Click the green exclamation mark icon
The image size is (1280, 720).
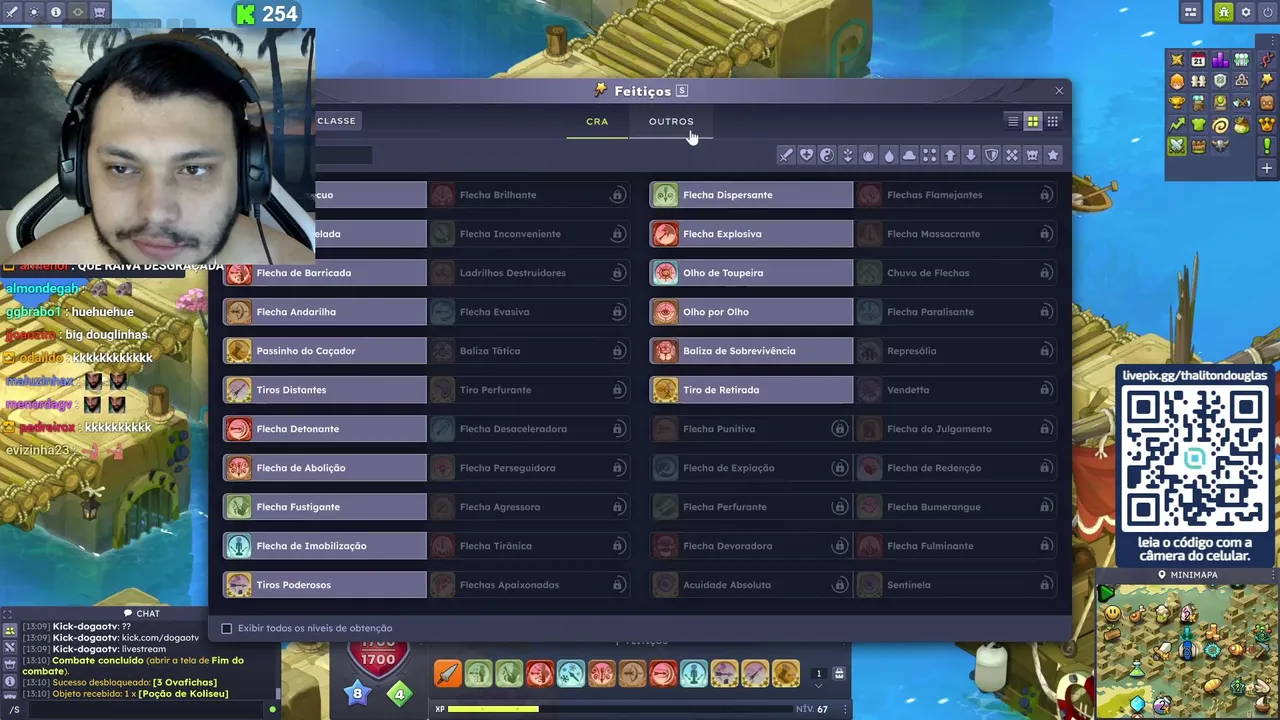click(x=1266, y=146)
